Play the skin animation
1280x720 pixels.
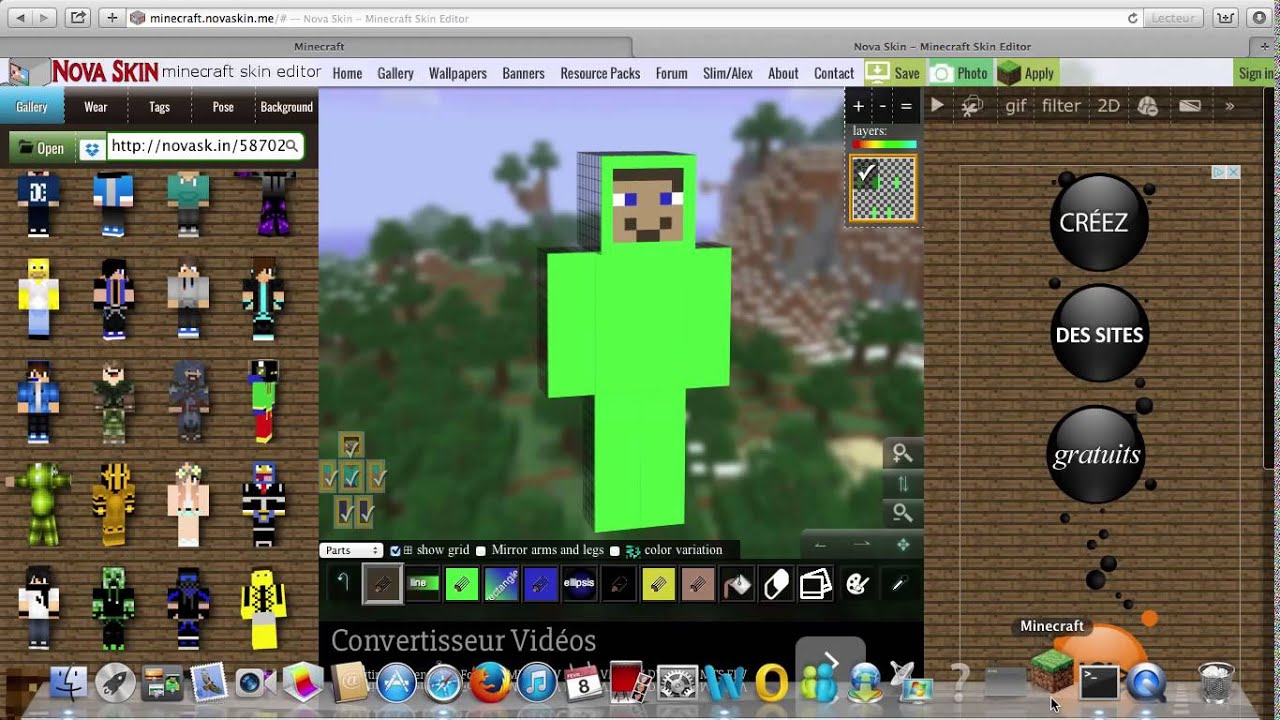937,105
